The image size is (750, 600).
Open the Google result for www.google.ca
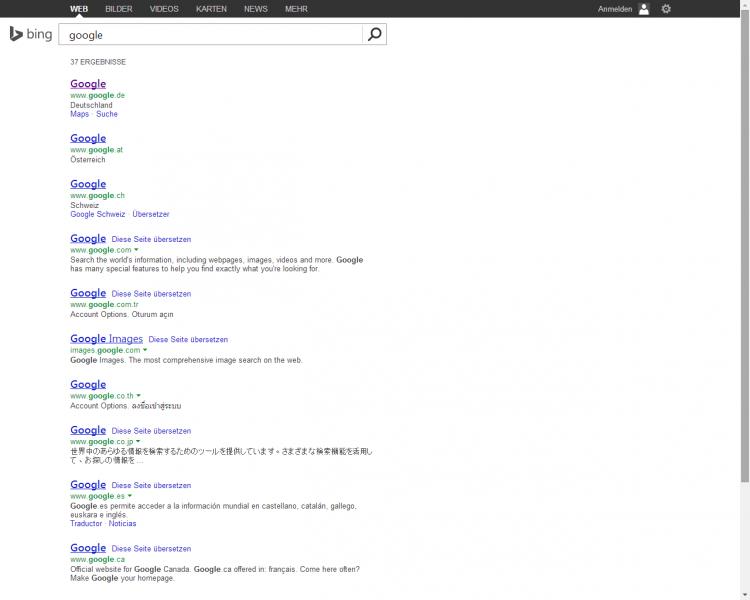88,548
